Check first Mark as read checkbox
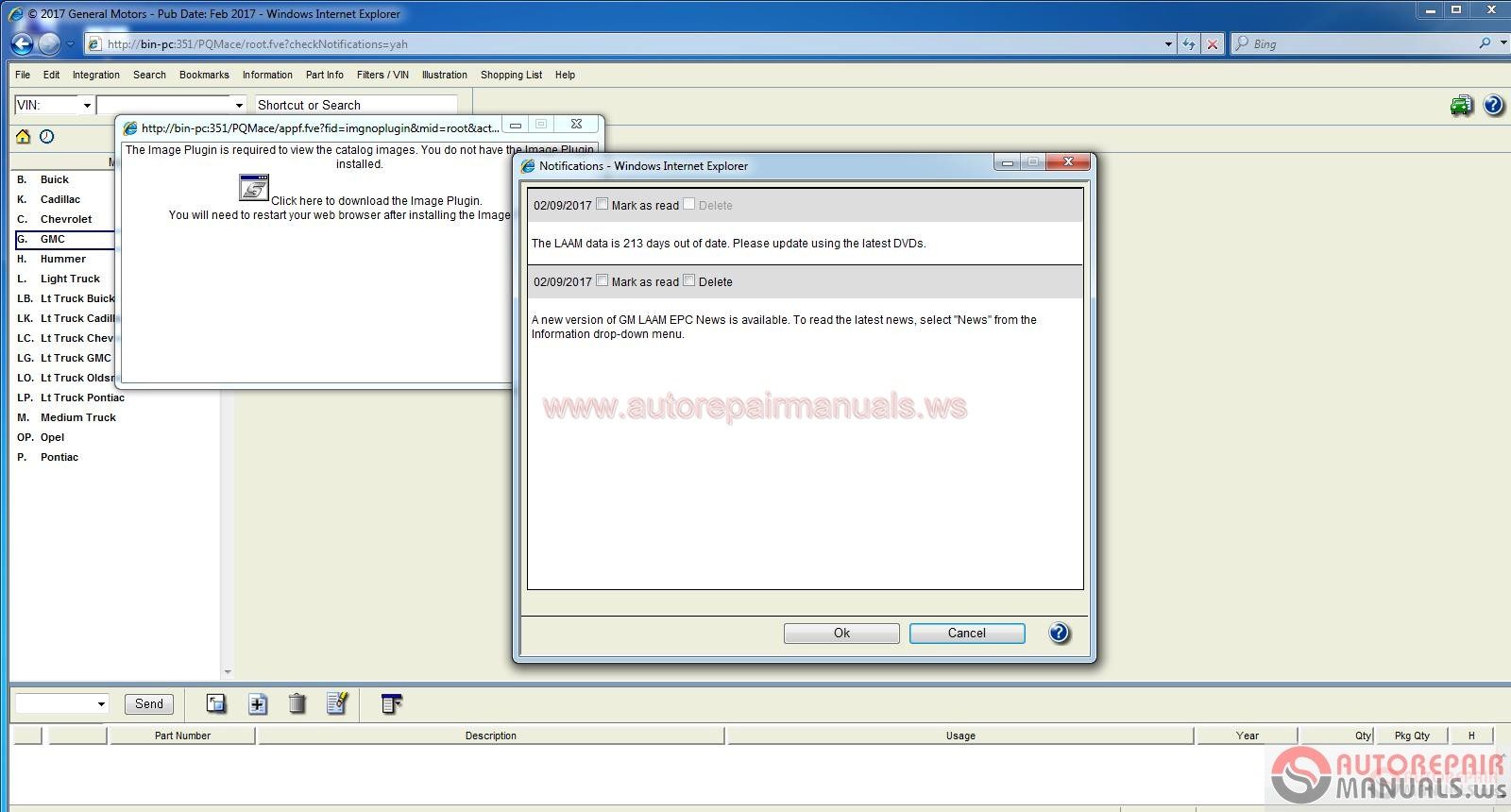This screenshot has width=1511, height=812. [x=602, y=204]
